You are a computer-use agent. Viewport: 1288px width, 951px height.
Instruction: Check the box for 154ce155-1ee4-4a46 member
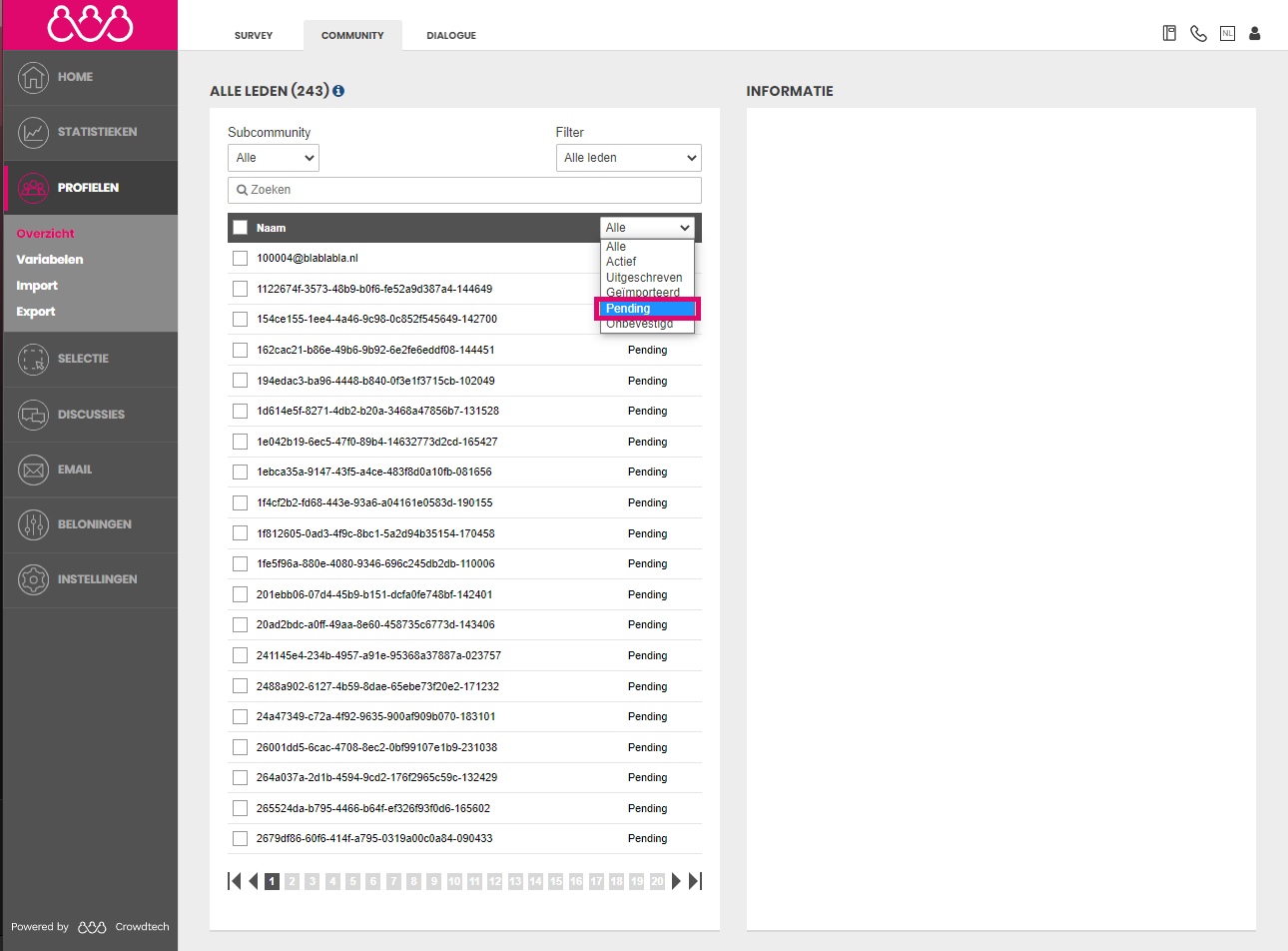coord(240,319)
